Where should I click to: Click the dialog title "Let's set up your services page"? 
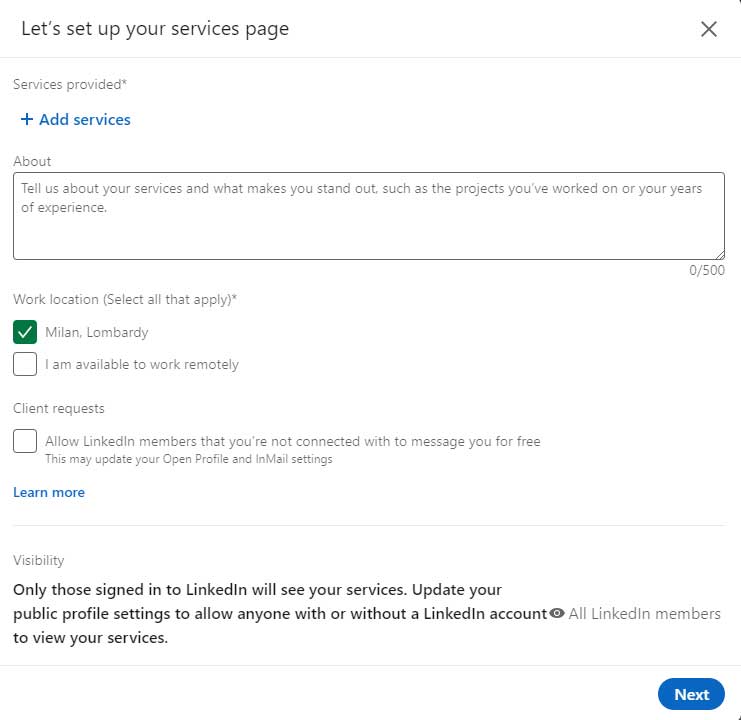click(155, 29)
